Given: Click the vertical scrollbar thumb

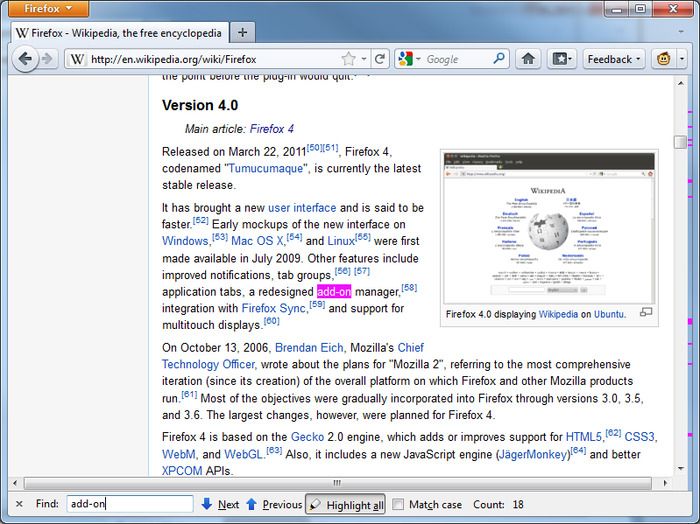Looking at the screenshot, I should click(x=681, y=142).
